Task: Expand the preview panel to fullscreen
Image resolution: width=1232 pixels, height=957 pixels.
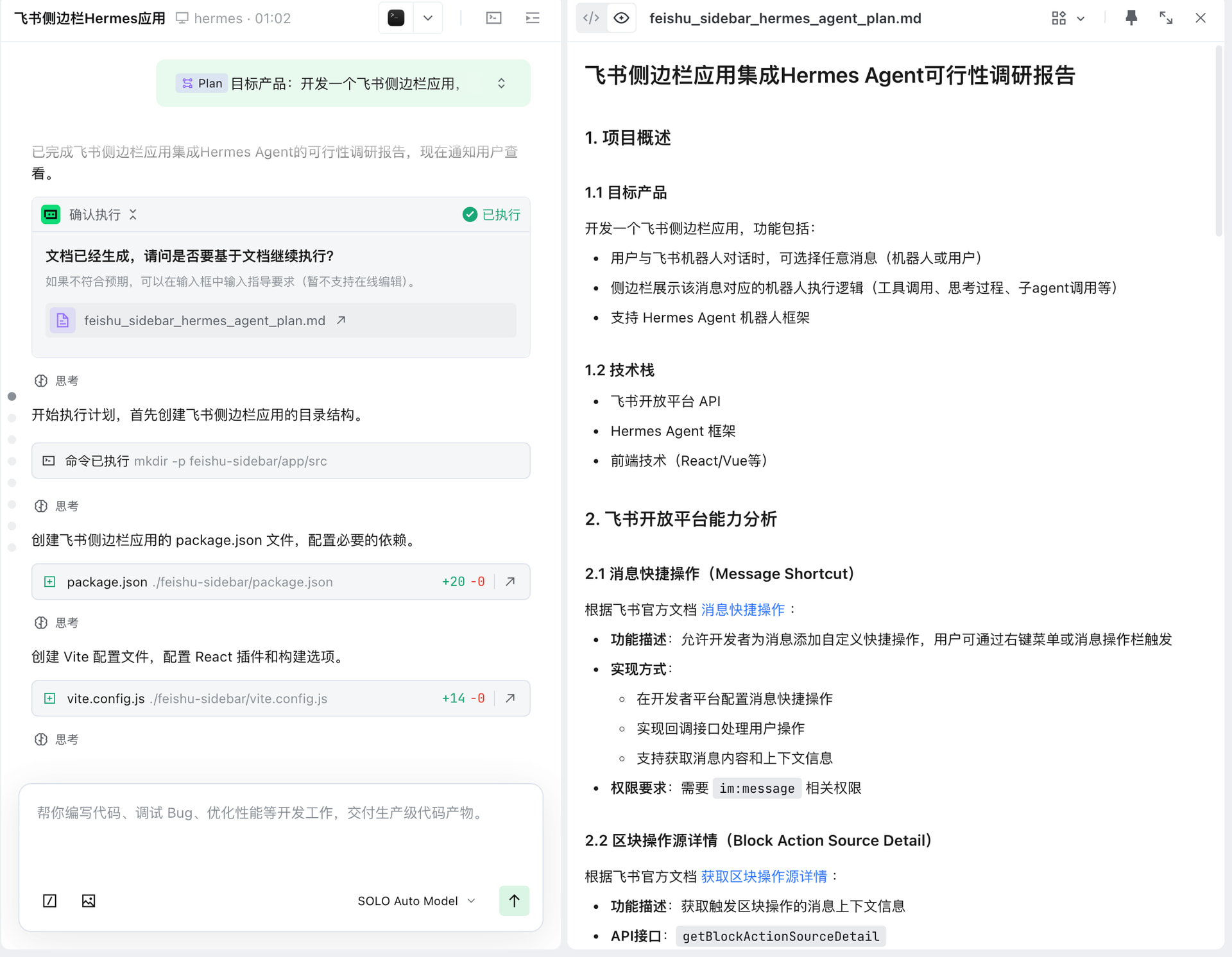Action: pyautogui.click(x=1166, y=18)
